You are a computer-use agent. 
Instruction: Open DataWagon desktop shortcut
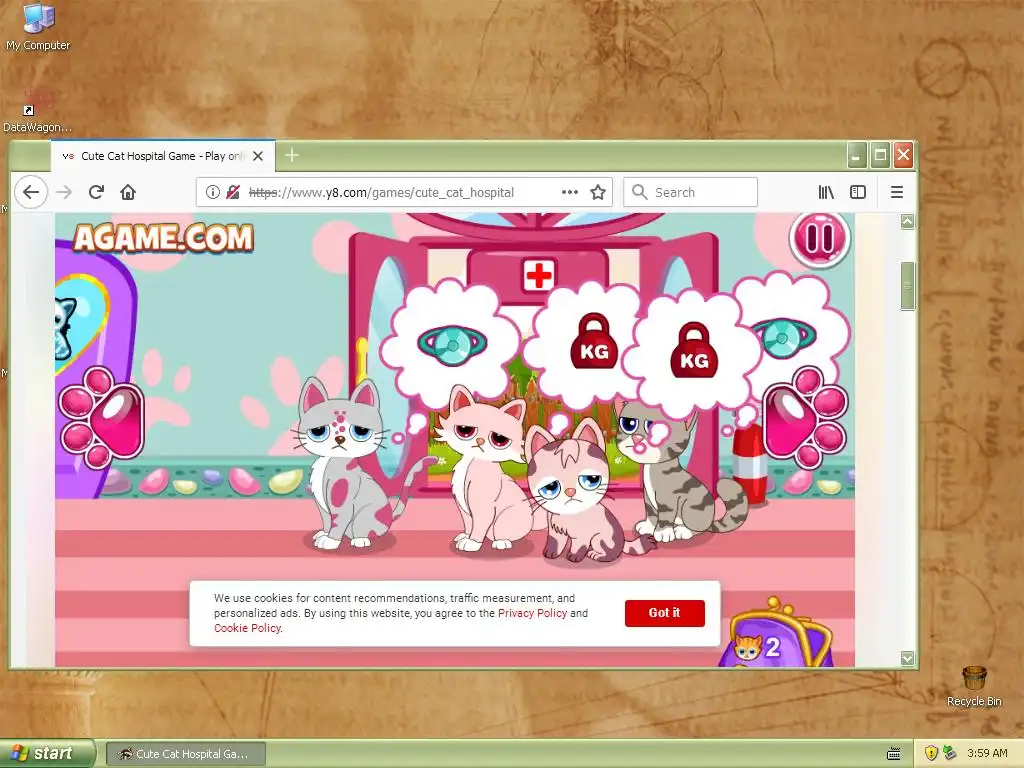click(37, 110)
